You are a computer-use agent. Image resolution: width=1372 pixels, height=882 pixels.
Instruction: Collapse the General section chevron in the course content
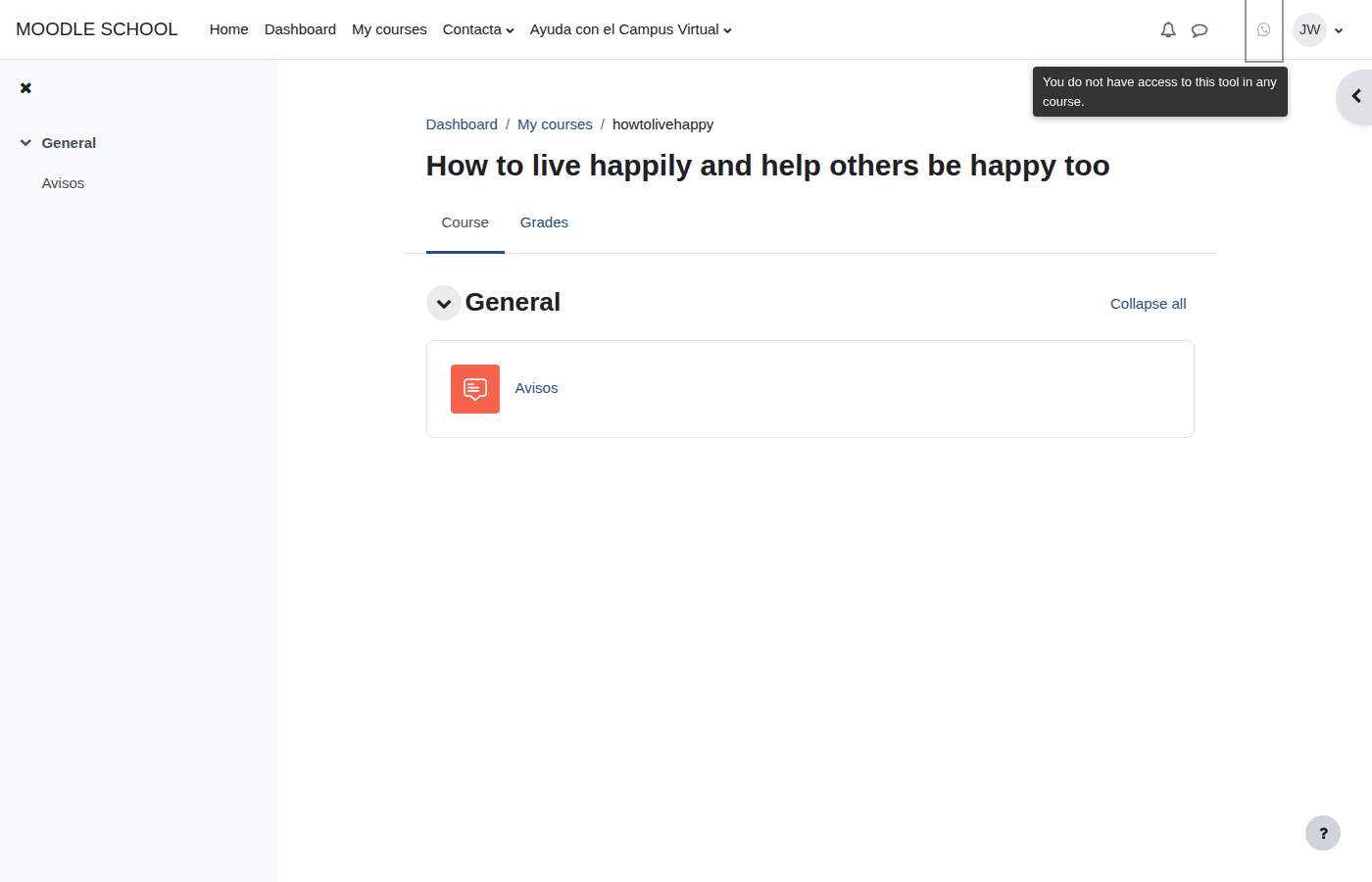[x=444, y=304]
